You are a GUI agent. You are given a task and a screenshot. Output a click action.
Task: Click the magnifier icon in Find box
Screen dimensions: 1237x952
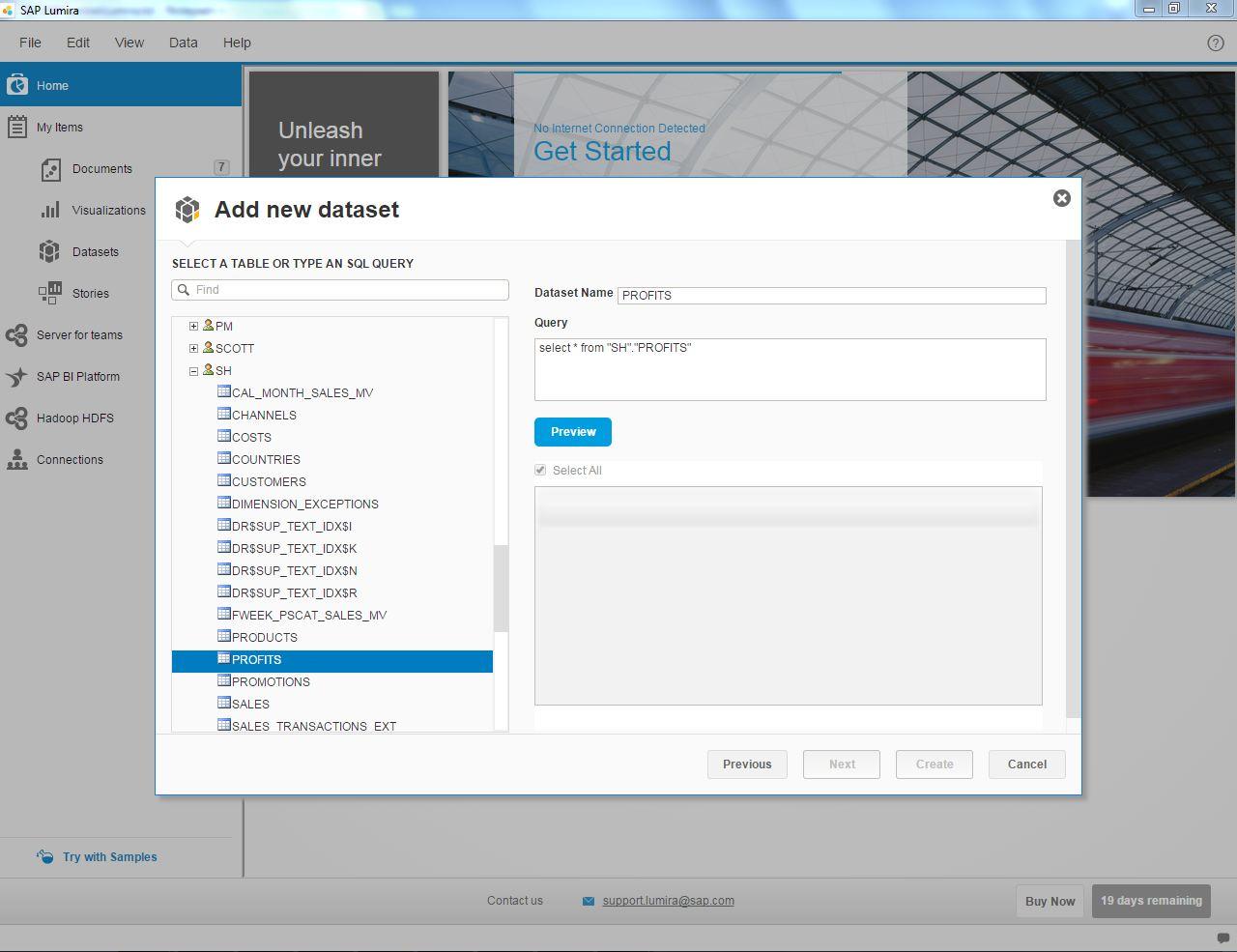pos(184,290)
